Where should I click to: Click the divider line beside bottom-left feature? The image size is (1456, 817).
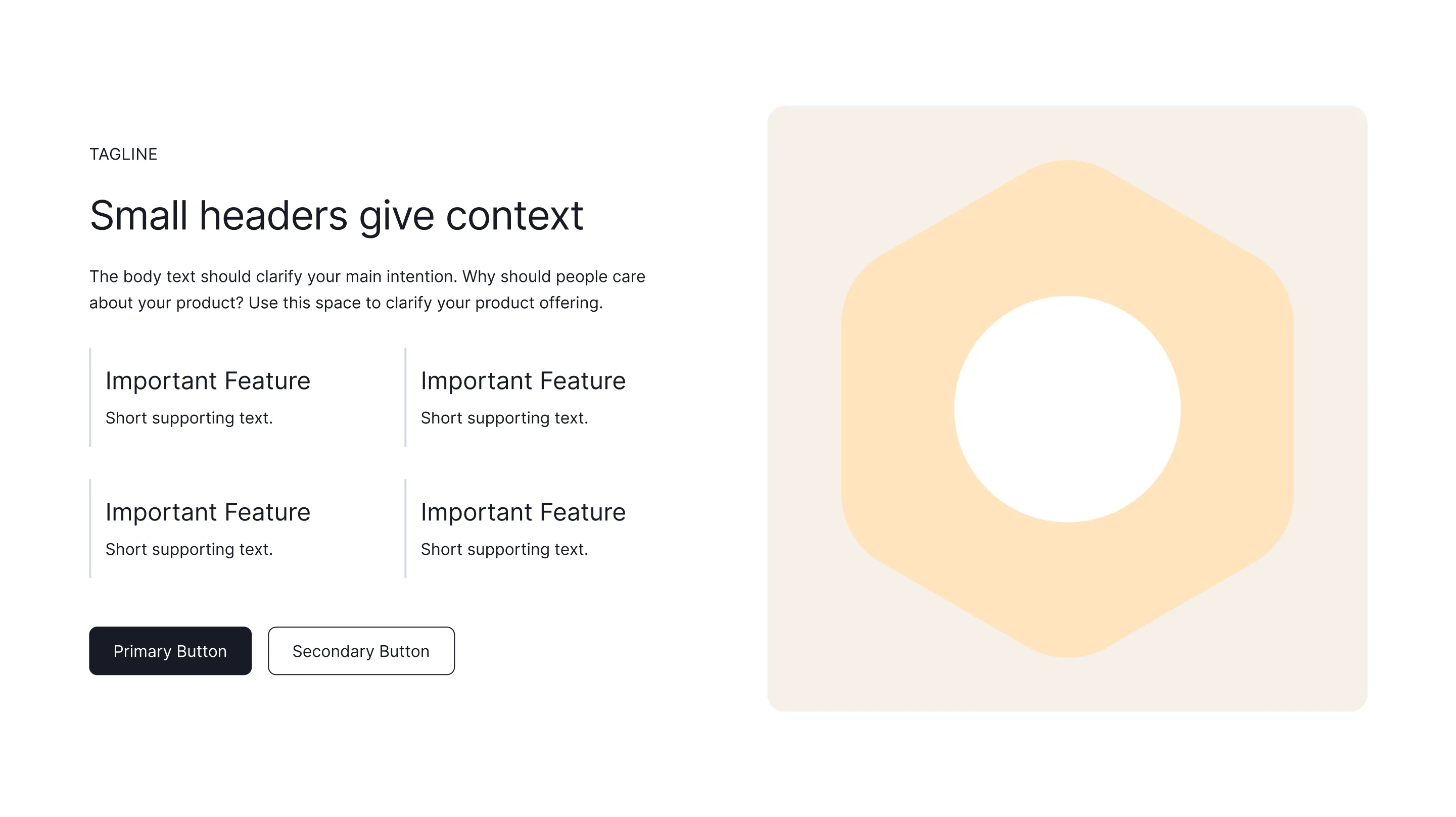tap(90, 529)
